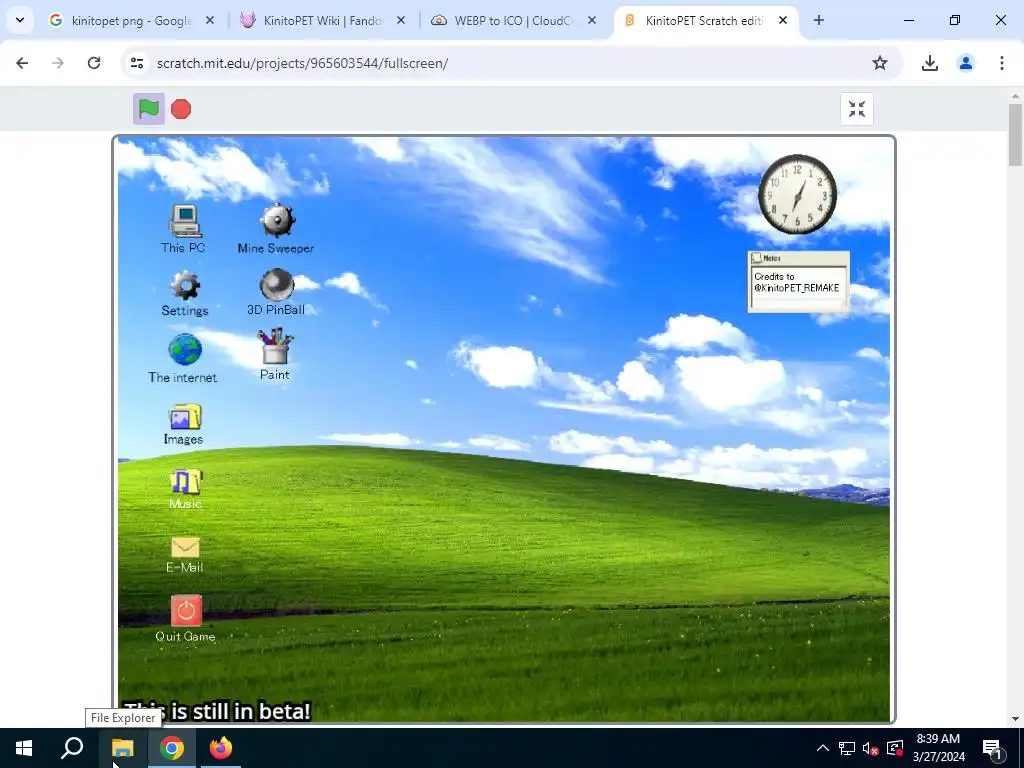Open the Settings gear icon on desktop

pos(185,294)
